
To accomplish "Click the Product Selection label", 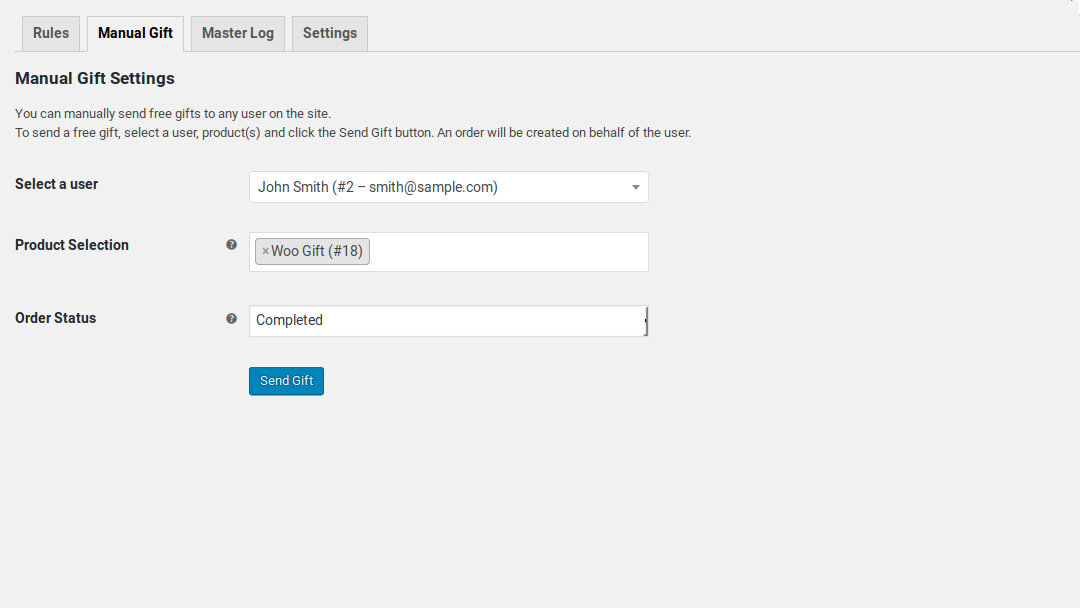I will [72, 245].
